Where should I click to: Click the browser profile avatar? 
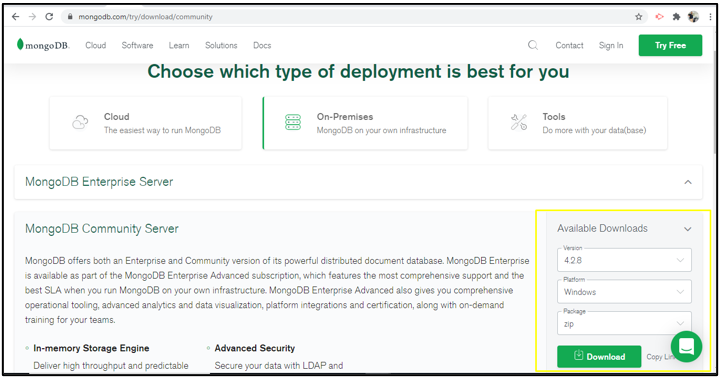693,17
